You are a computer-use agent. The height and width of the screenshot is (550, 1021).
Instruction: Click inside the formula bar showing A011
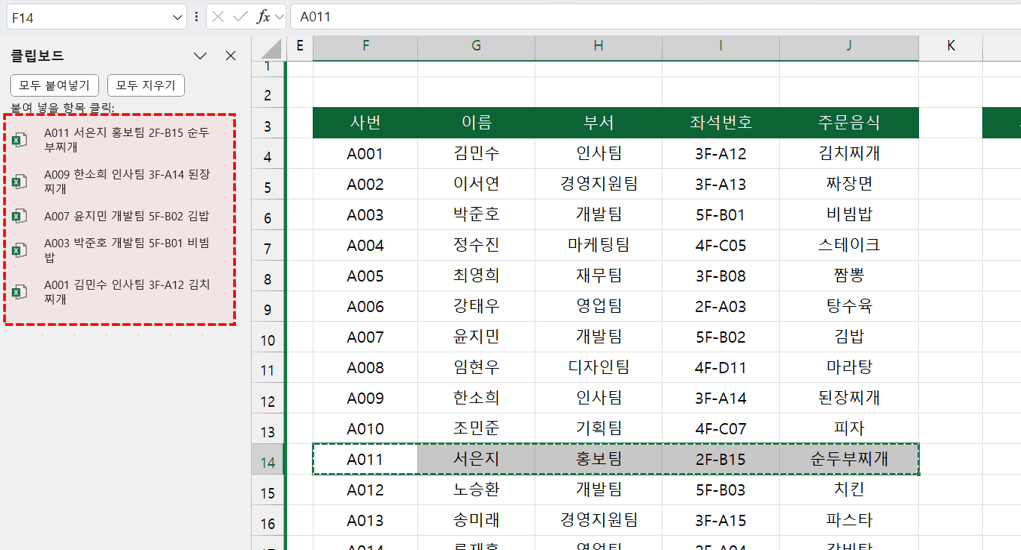(650, 17)
